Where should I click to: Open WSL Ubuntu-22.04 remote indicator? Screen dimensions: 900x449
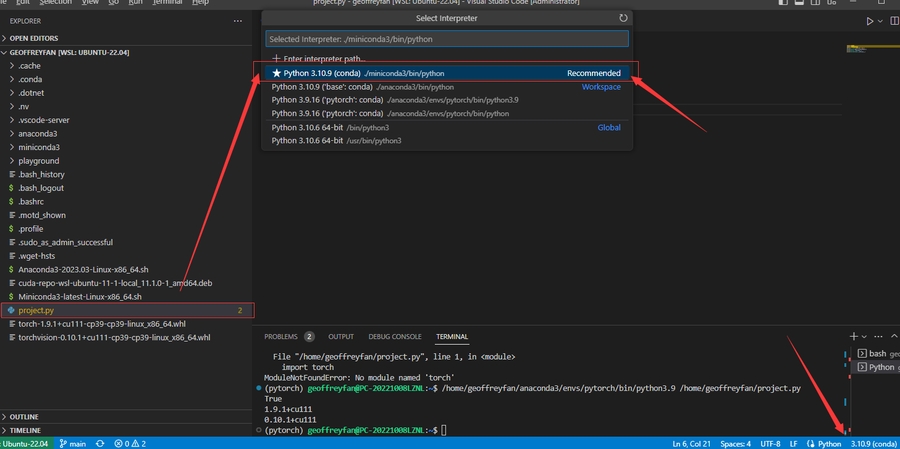(x=26, y=443)
